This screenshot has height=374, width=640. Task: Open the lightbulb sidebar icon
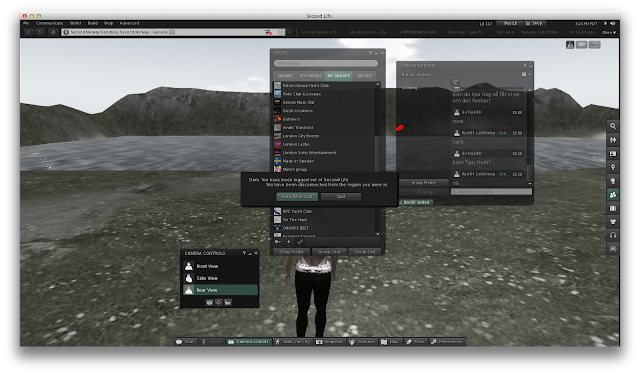[613, 180]
